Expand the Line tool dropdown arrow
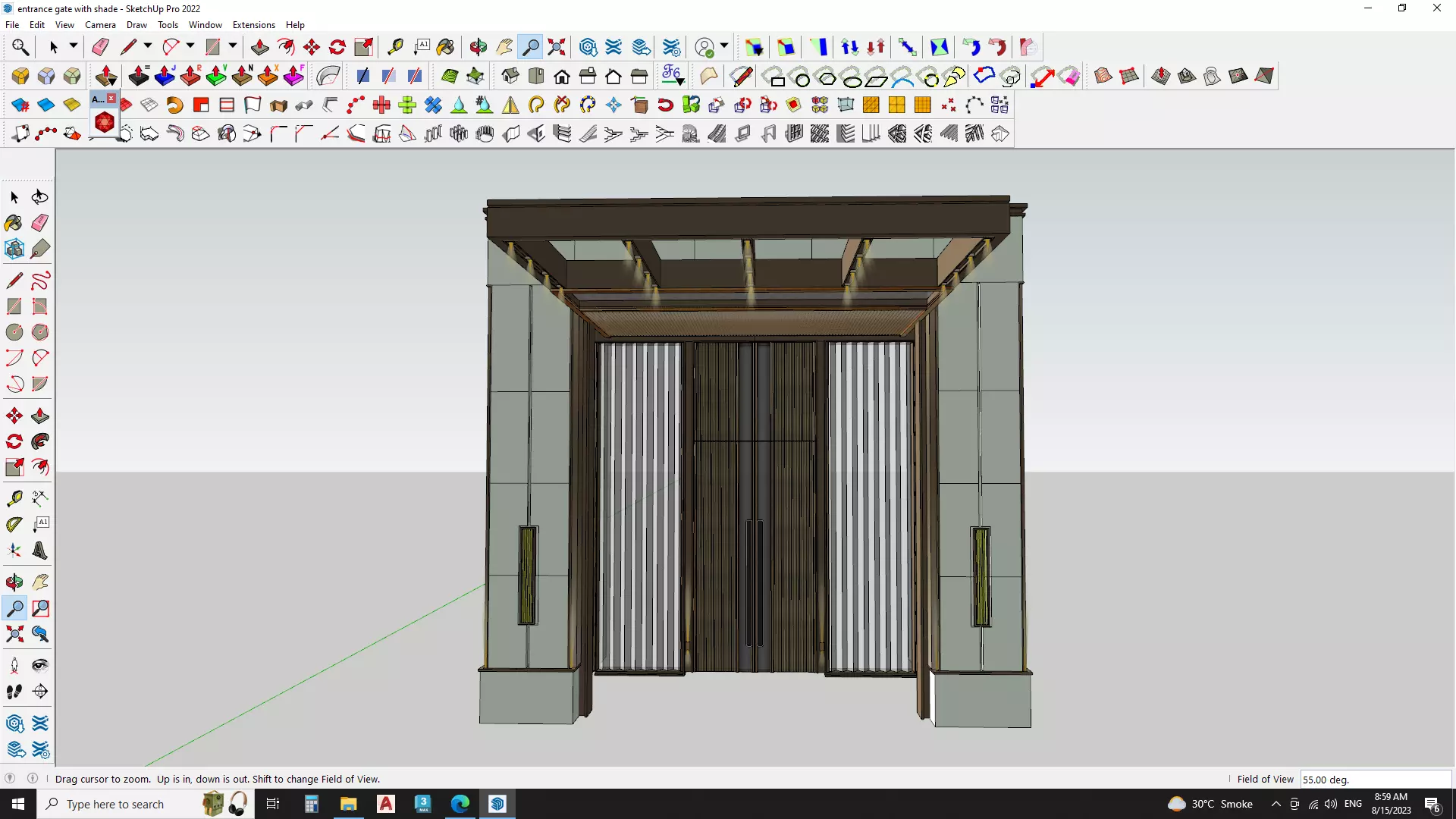The image size is (1456, 819). [148, 47]
